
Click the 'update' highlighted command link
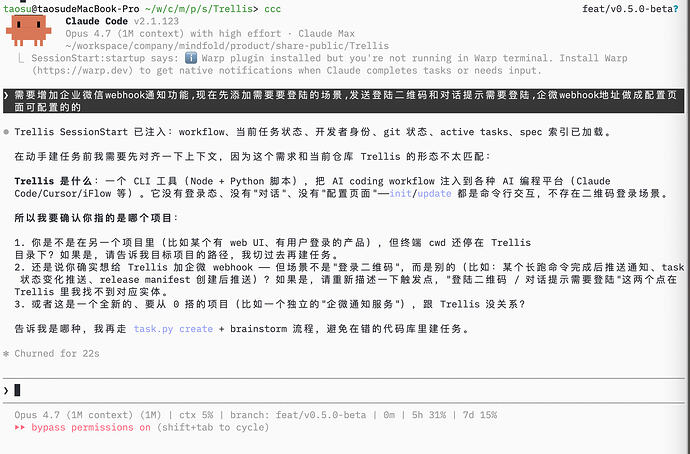pos(434,194)
